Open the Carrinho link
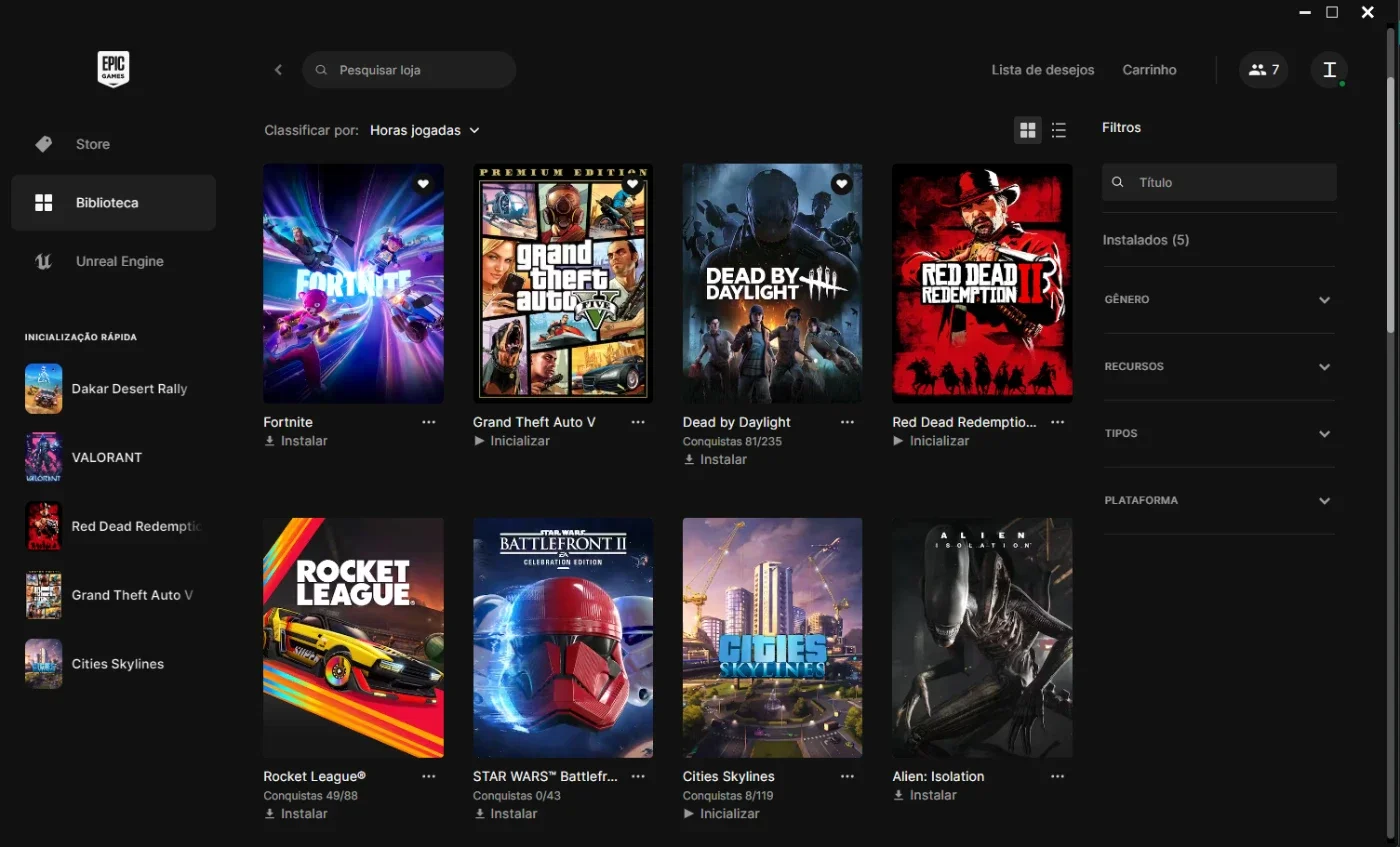The width and height of the screenshot is (1400, 847). (x=1149, y=70)
